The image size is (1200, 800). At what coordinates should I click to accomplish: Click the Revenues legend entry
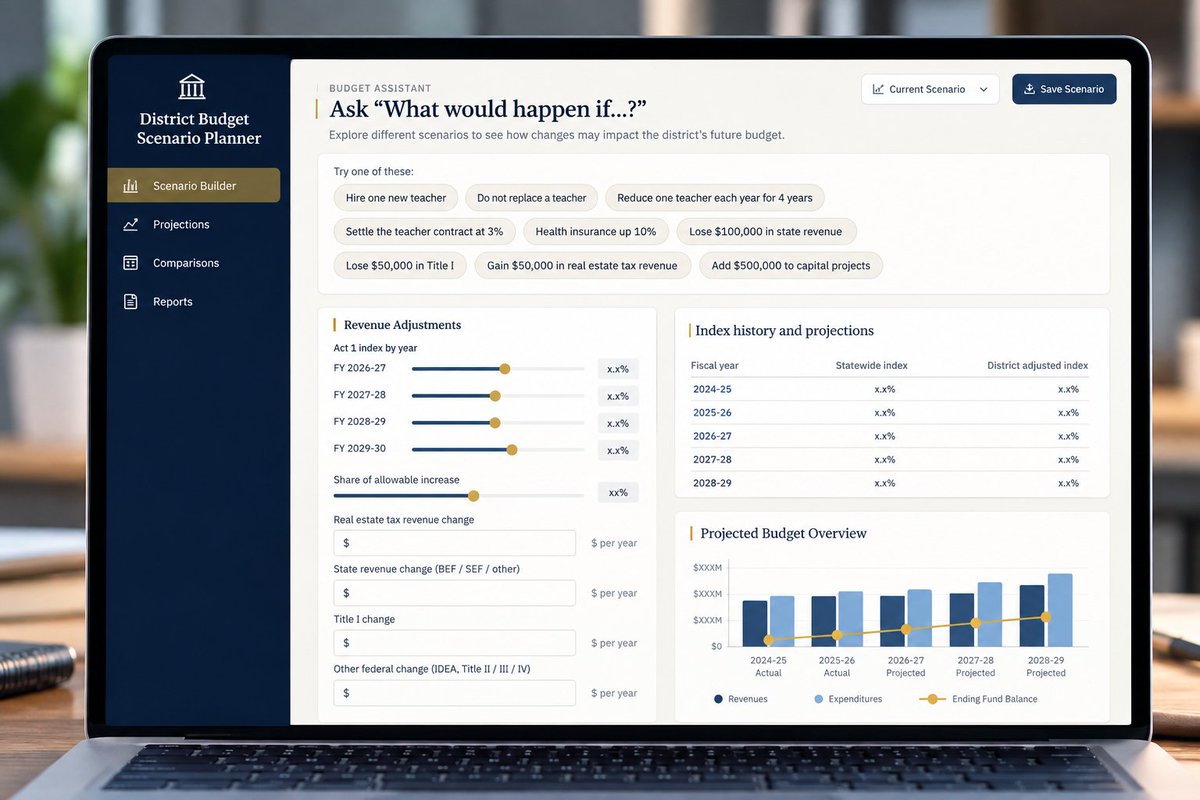click(x=741, y=699)
